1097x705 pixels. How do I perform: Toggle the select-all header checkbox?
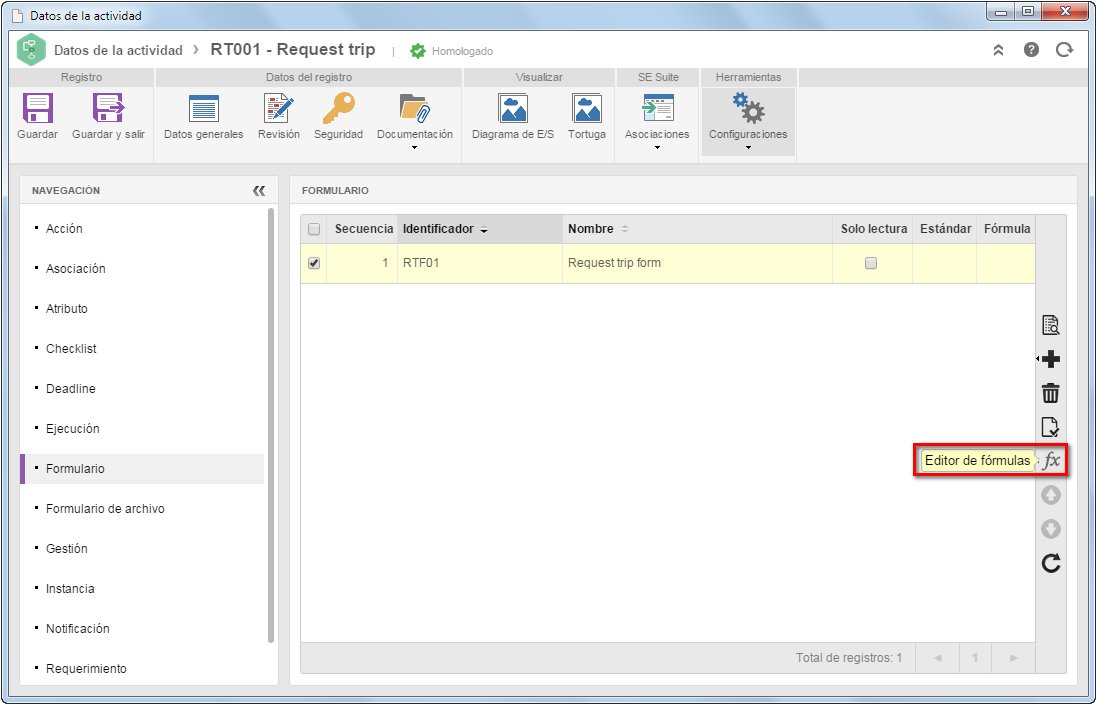[314, 229]
